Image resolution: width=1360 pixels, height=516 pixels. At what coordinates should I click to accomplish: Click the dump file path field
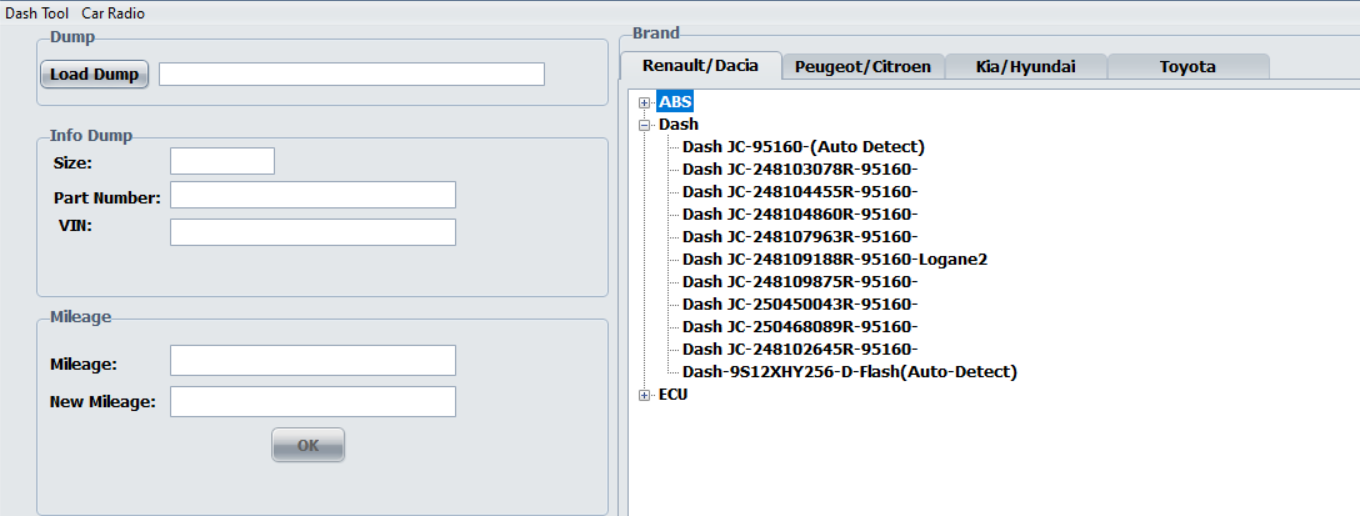351,74
